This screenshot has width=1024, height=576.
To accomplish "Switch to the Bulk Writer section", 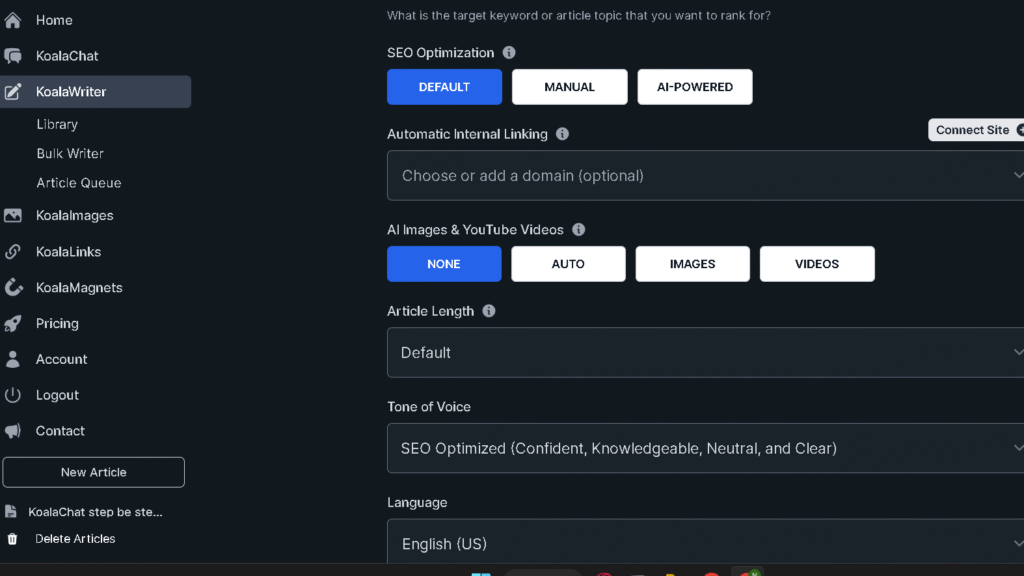I will (x=68, y=153).
